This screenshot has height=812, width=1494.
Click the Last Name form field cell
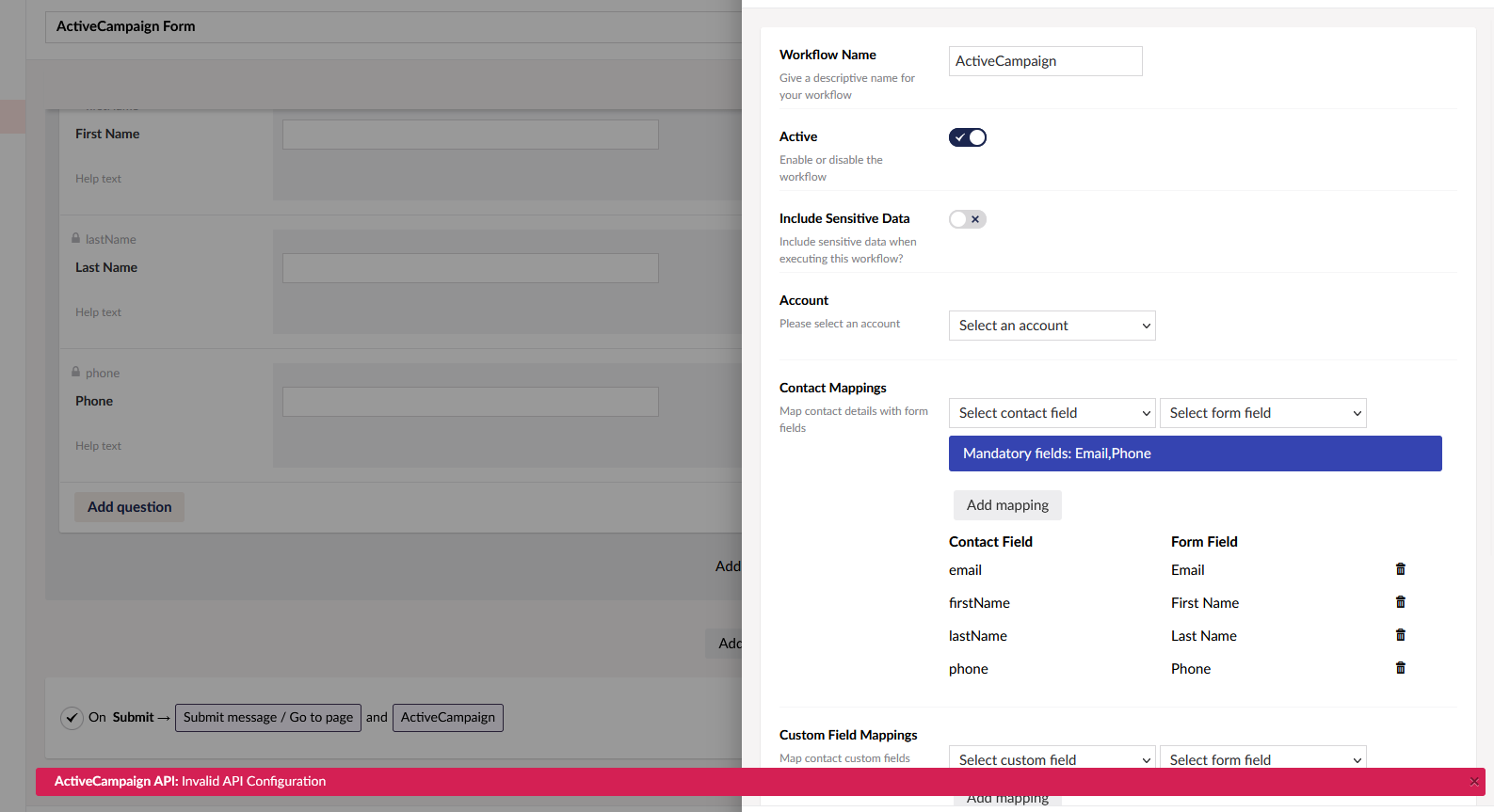[1204, 636]
